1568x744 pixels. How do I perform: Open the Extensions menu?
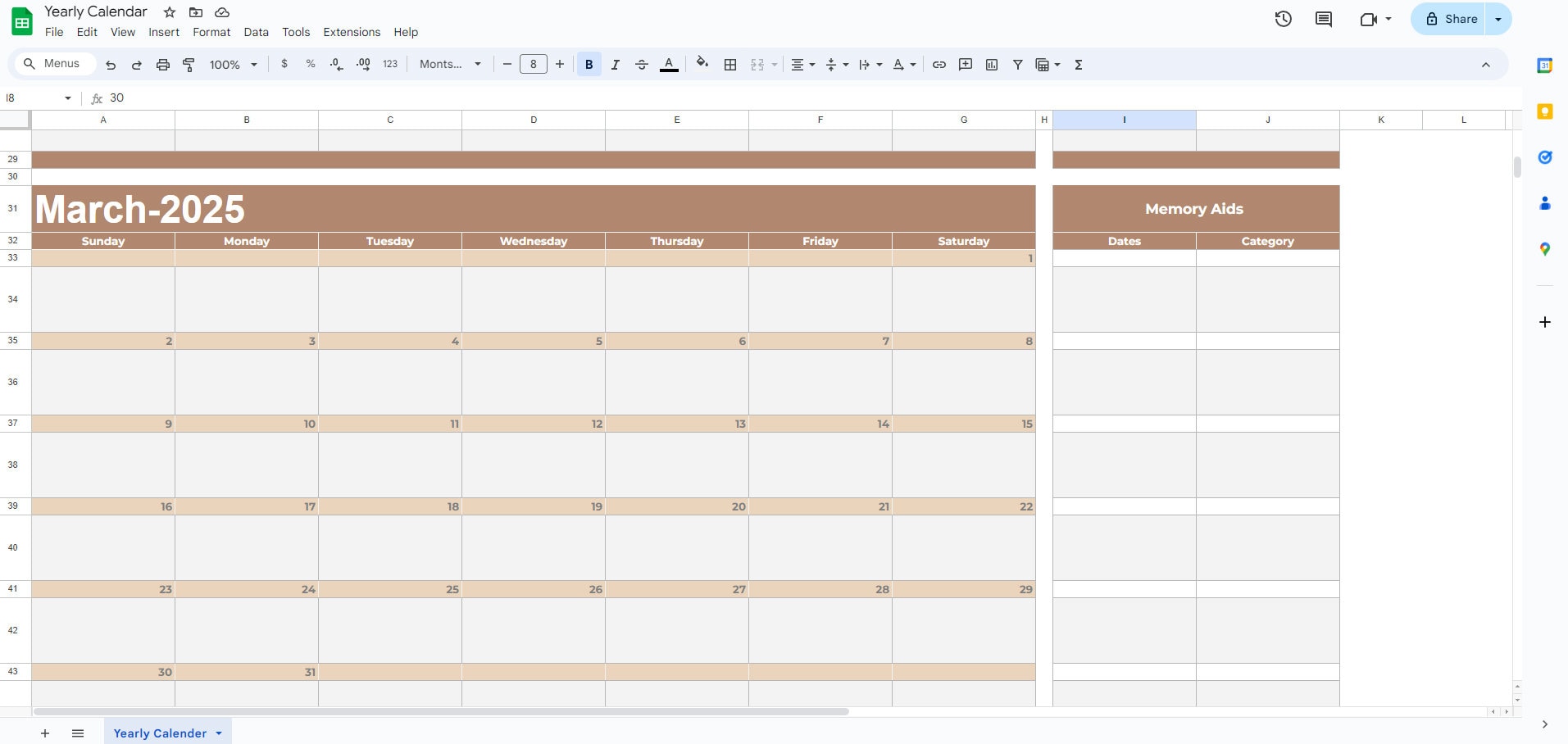point(352,32)
